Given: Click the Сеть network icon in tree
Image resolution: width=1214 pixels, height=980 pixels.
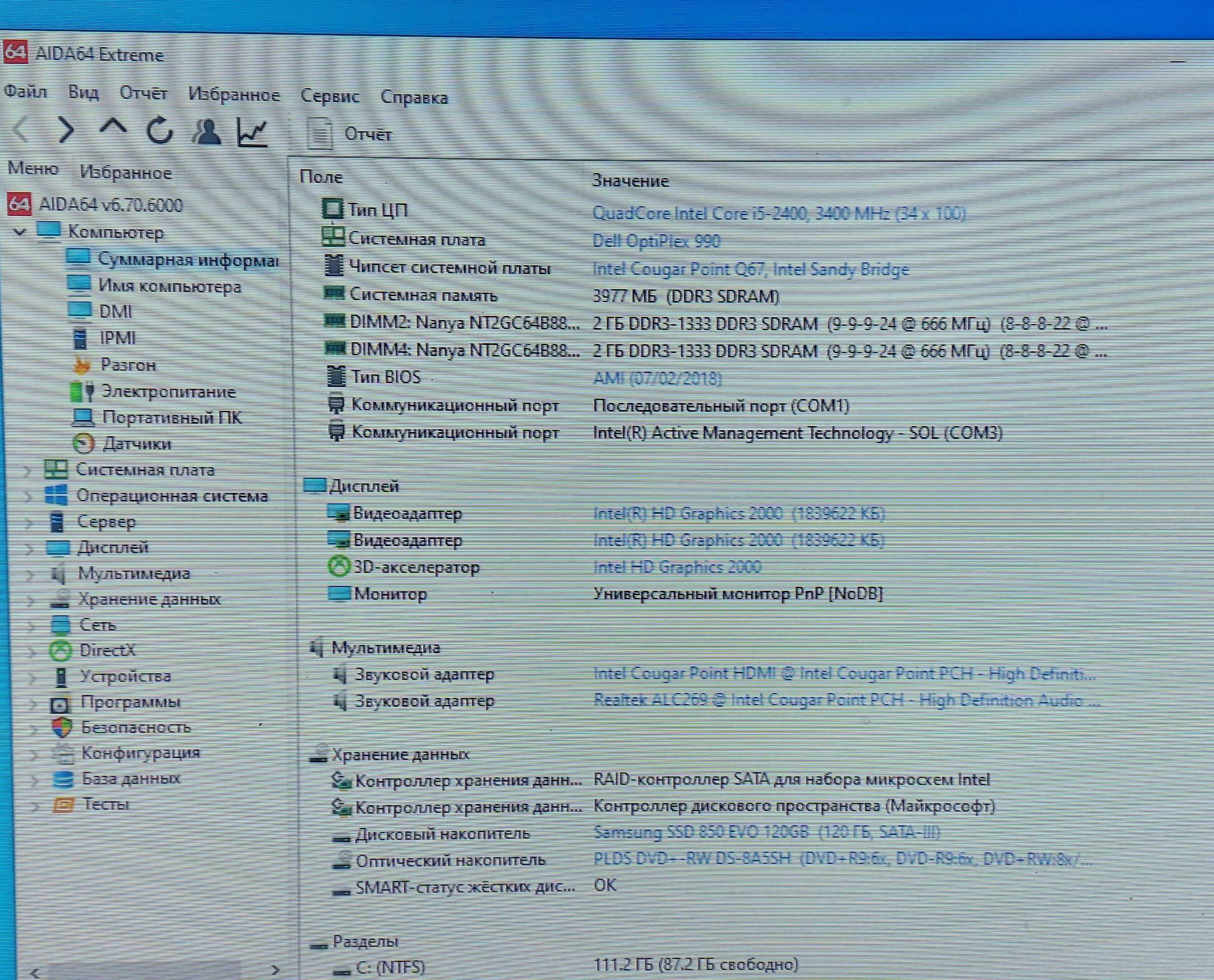Looking at the screenshot, I should [60, 625].
